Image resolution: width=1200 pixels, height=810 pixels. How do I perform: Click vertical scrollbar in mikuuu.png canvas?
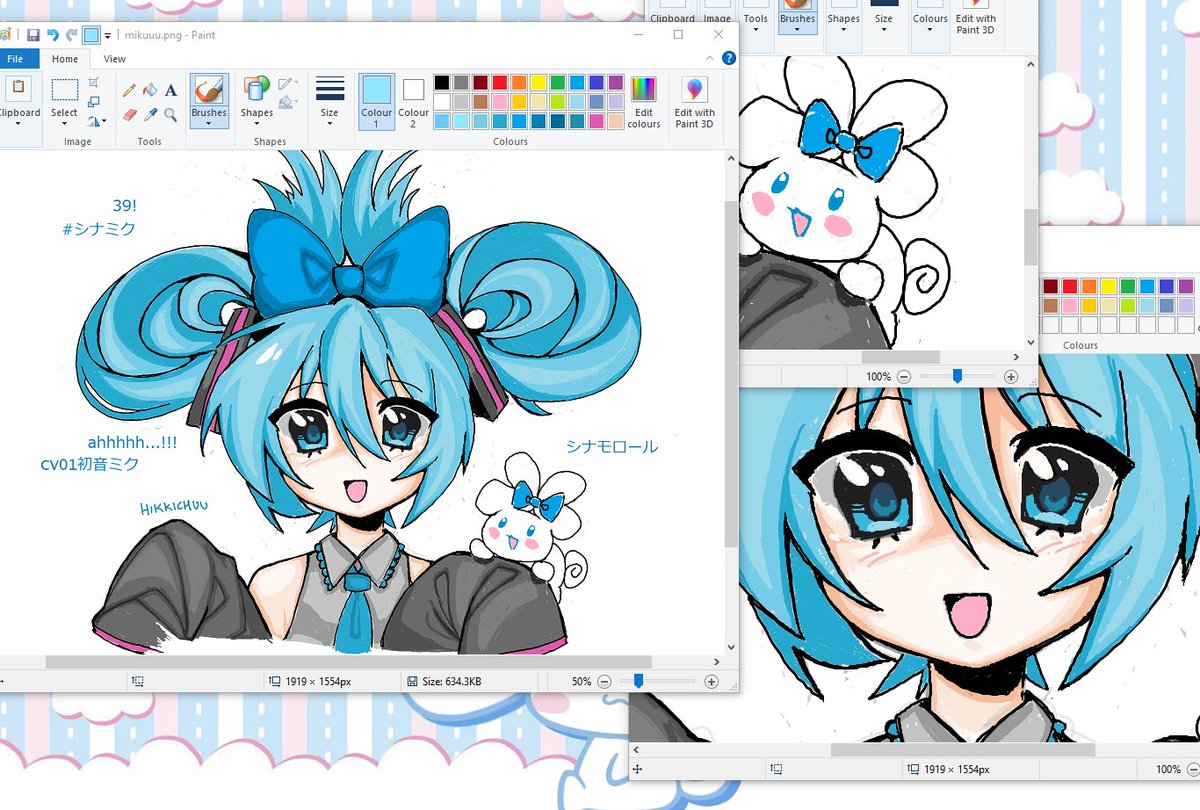click(731, 374)
